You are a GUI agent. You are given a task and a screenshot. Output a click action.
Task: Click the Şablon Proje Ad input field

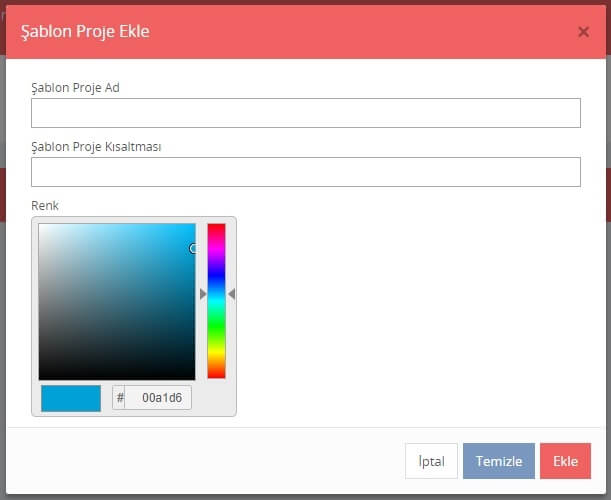click(x=306, y=113)
